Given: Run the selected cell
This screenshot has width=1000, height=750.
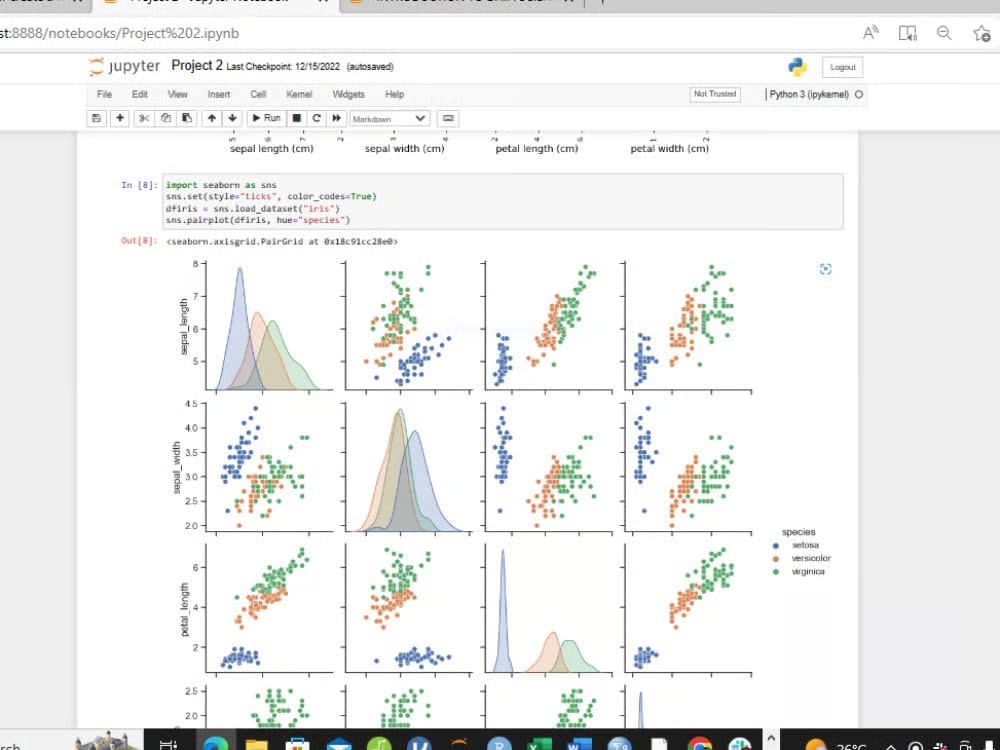Looking at the screenshot, I should tap(266, 119).
